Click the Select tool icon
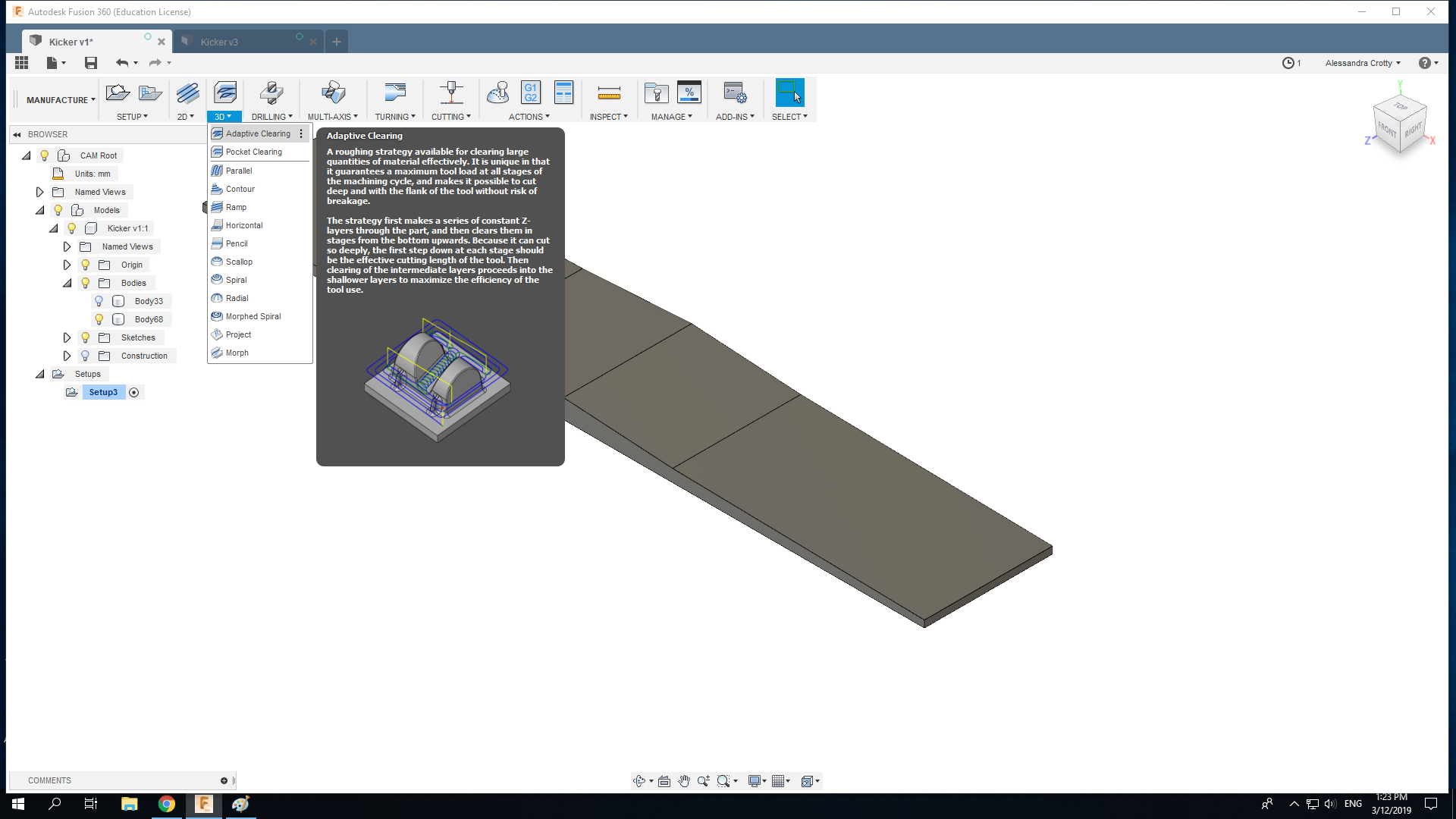 pos(789,93)
